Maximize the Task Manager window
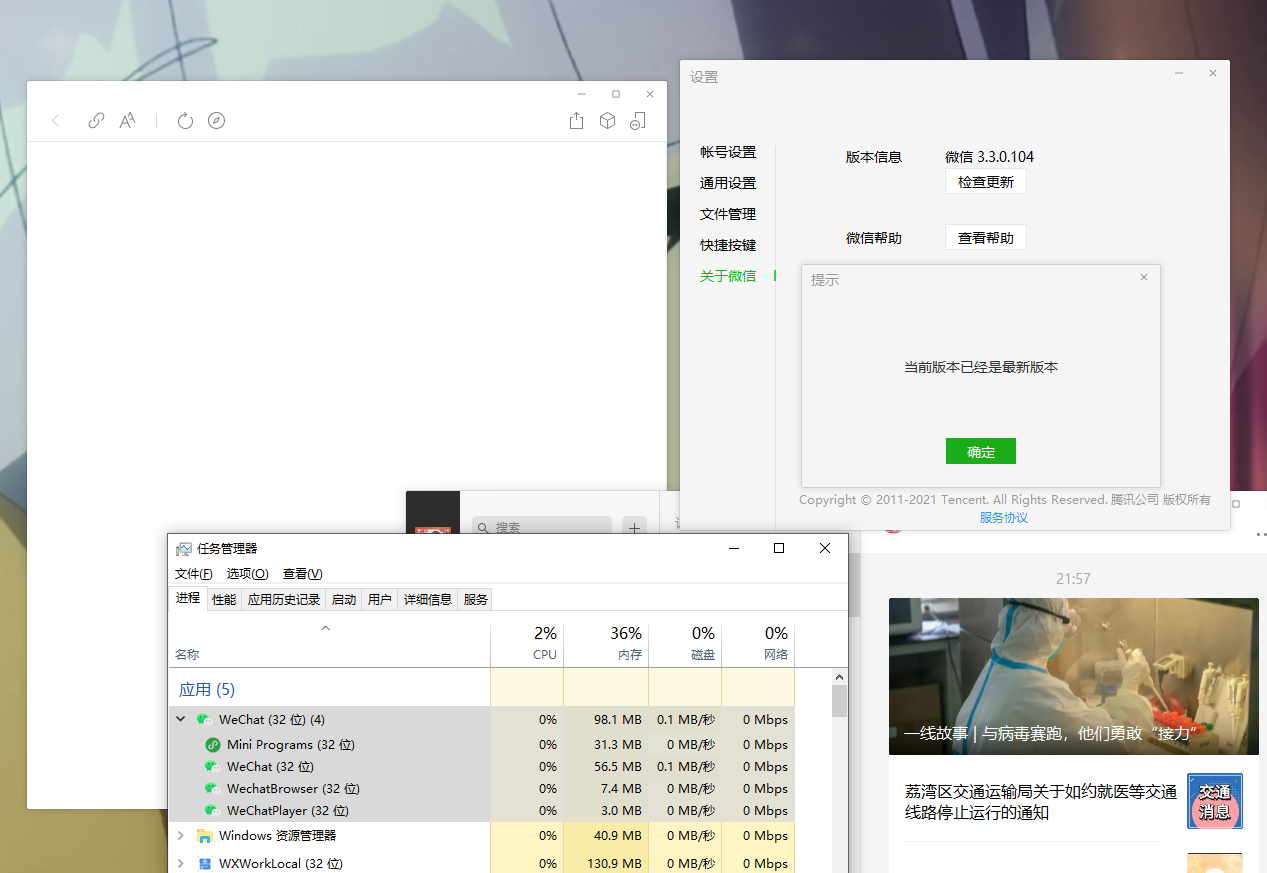 [x=779, y=548]
